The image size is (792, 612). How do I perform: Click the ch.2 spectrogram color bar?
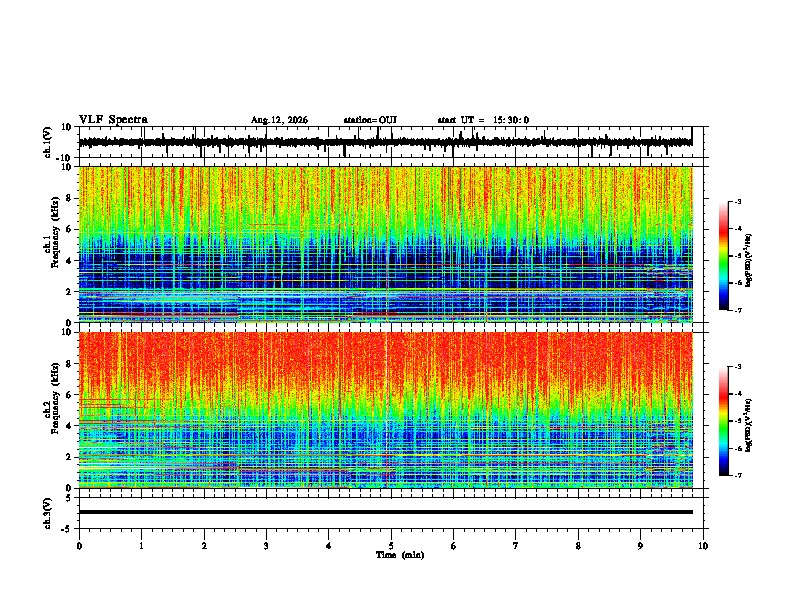[724, 421]
